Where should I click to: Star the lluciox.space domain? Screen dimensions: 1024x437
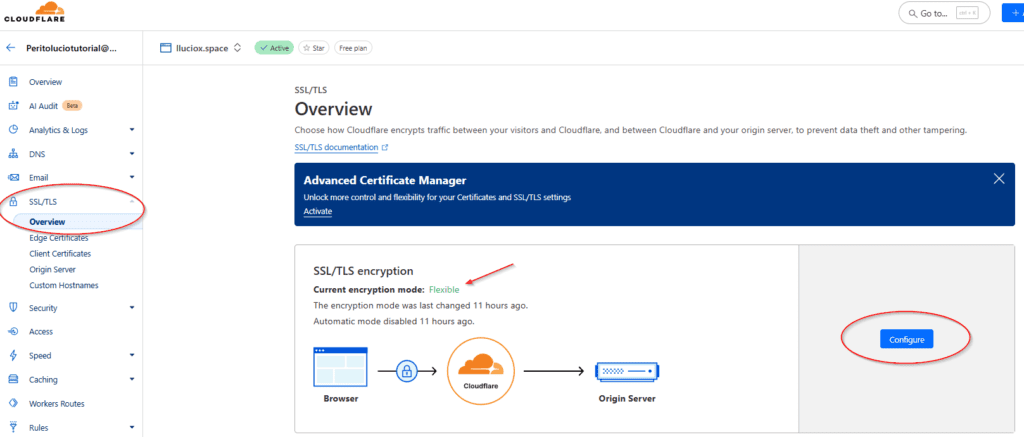(313, 47)
